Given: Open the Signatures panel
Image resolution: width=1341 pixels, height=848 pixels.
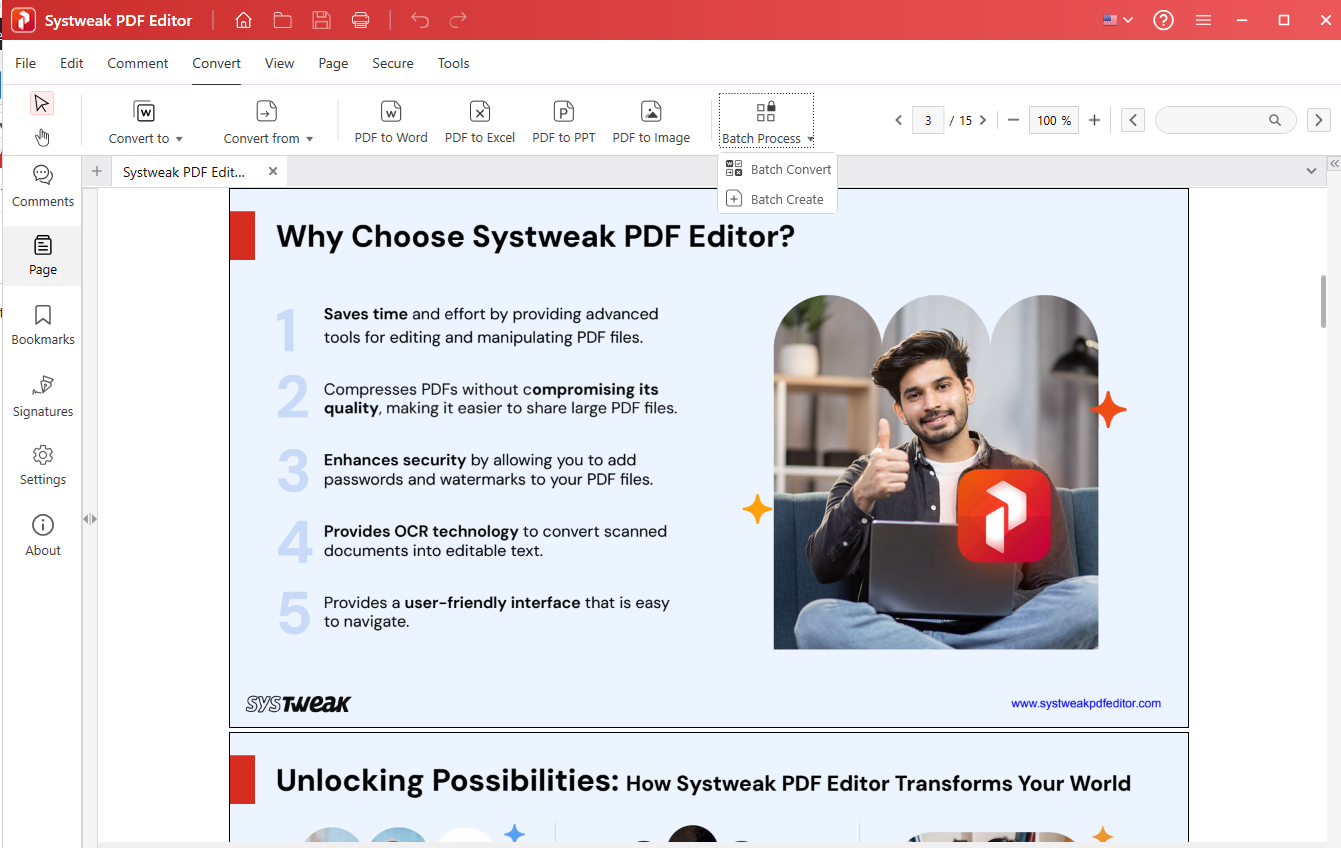Looking at the screenshot, I should [42, 395].
